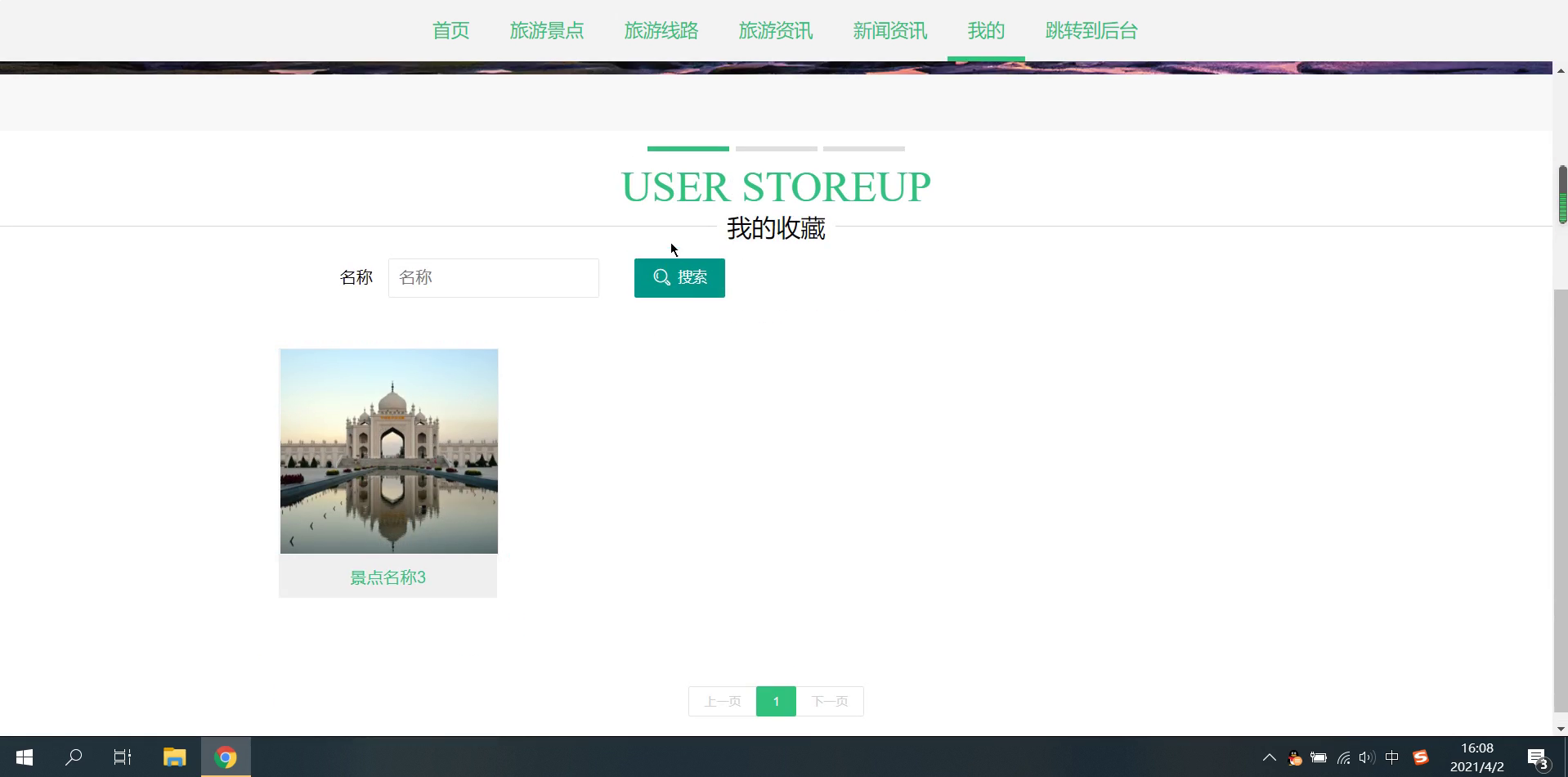
Task: Open 新闻资讯 navigation tab
Action: (890, 31)
